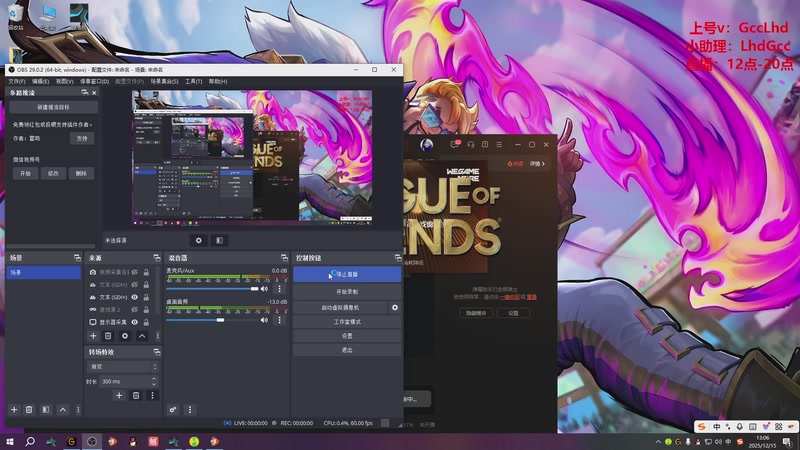Open virtual camera settings gear
This screenshot has height=450, width=800.
tap(394, 308)
